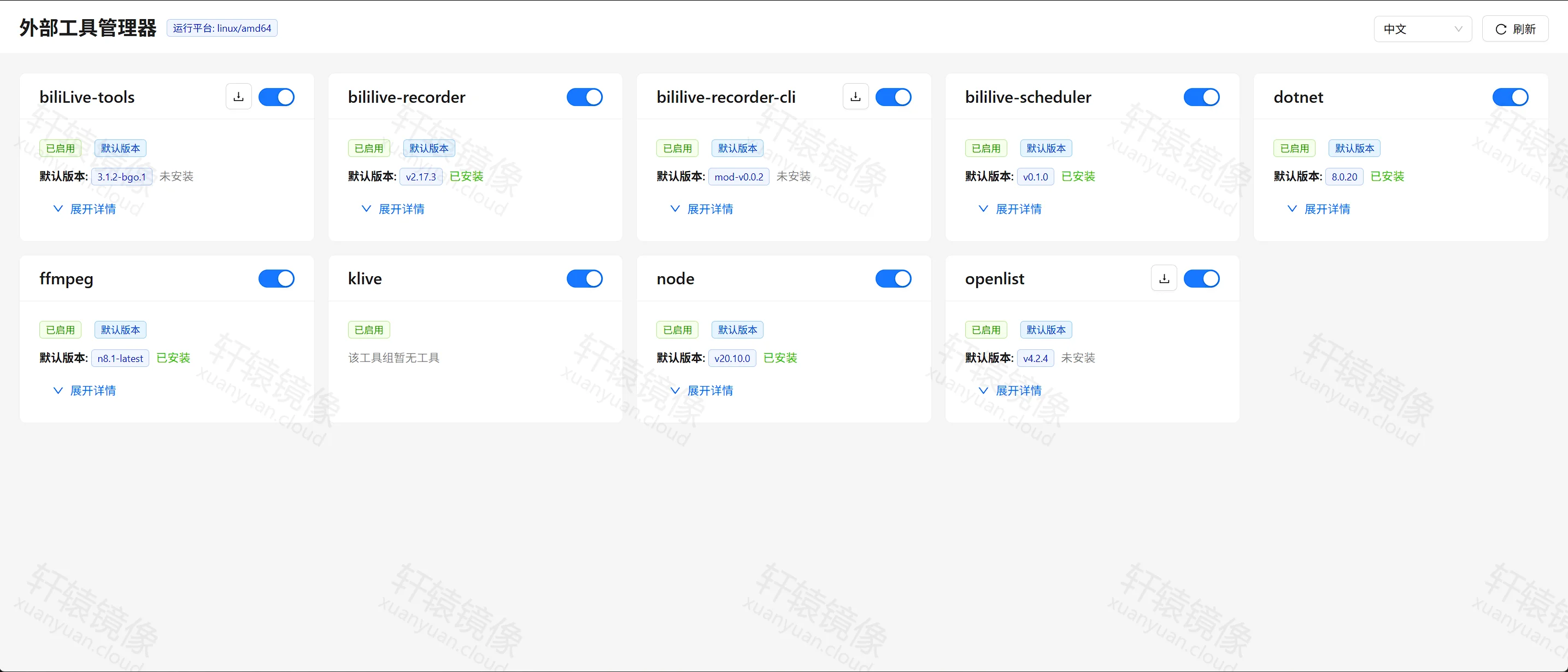Click 已安装 status on ffmpeg card
This screenshot has height=672, width=1568.
[x=173, y=358]
